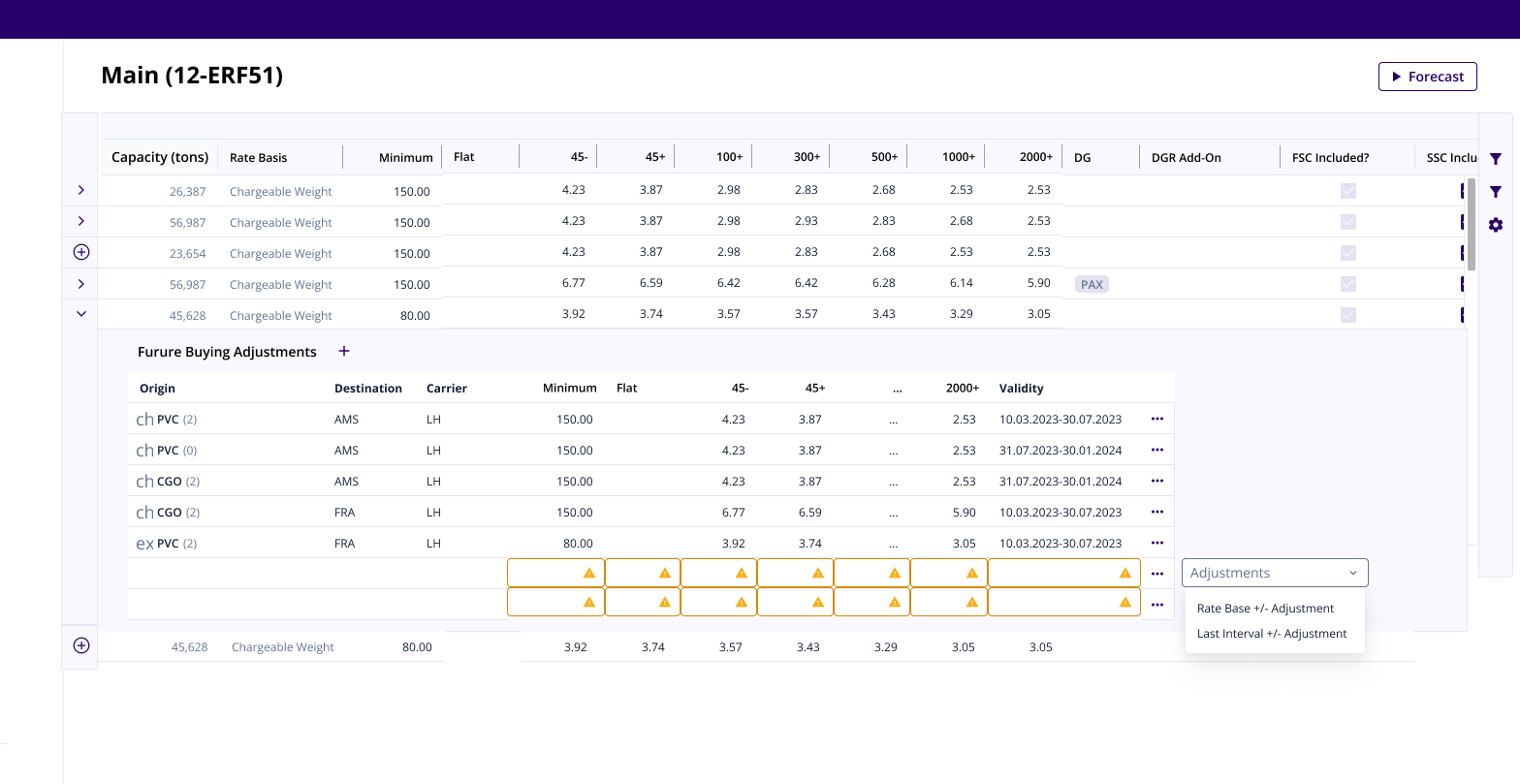Viewport: 1520px width, 784px height.
Task: Click the 45- field in first empty adjustment row
Action: point(718,573)
